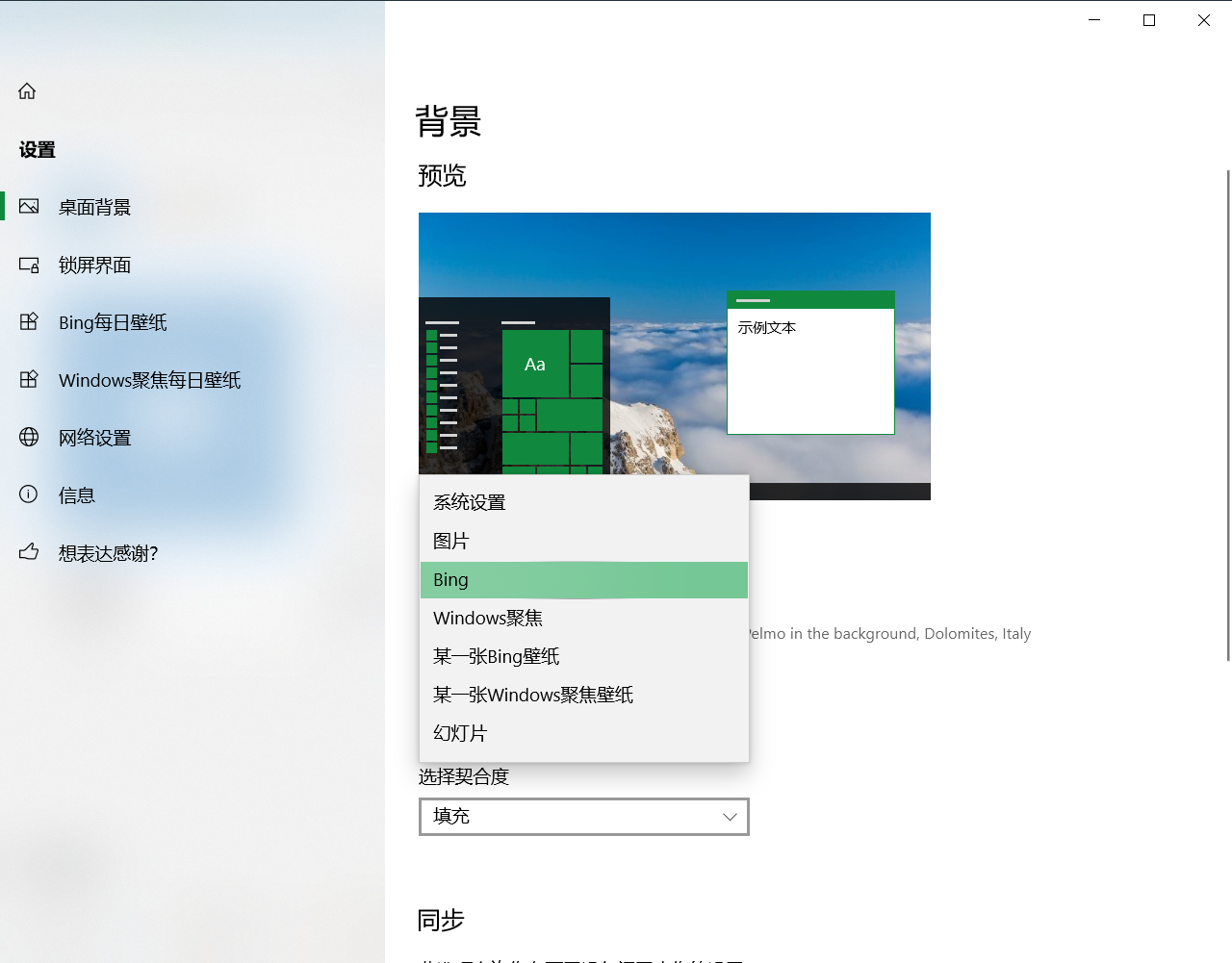1232x963 pixels.
Task: Go to the 锁屏界面 section
Action: pyautogui.click(x=192, y=265)
